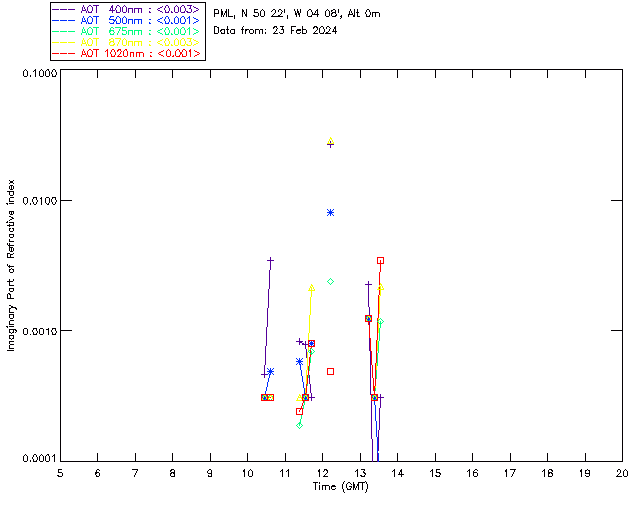Screen dimensions: 640x512
Task: Click the x-axis tick label 16
Action: pyautogui.click(x=473, y=473)
